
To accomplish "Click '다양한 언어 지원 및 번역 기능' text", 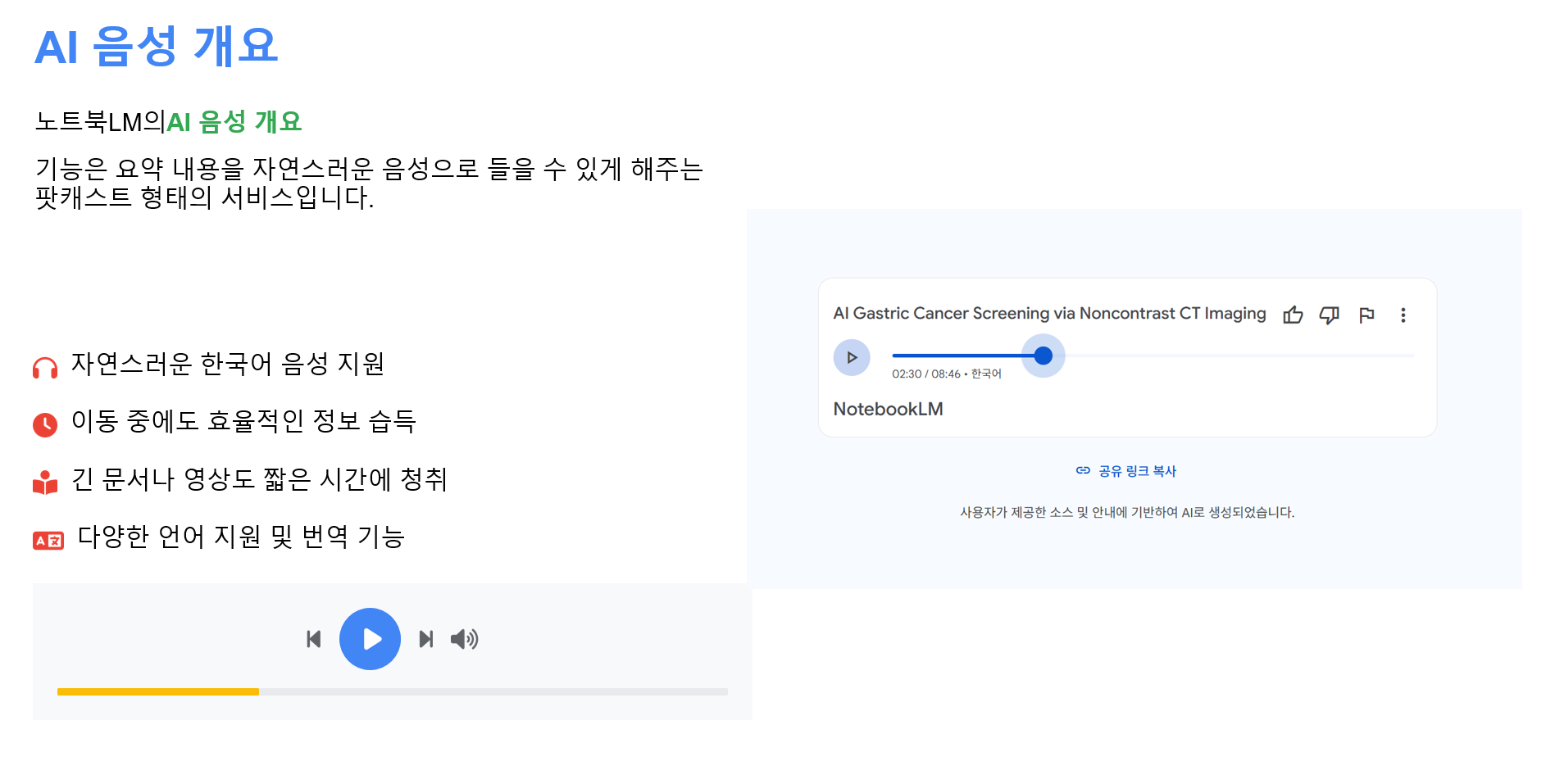I will pyautogui.click(x=241, y=537).
